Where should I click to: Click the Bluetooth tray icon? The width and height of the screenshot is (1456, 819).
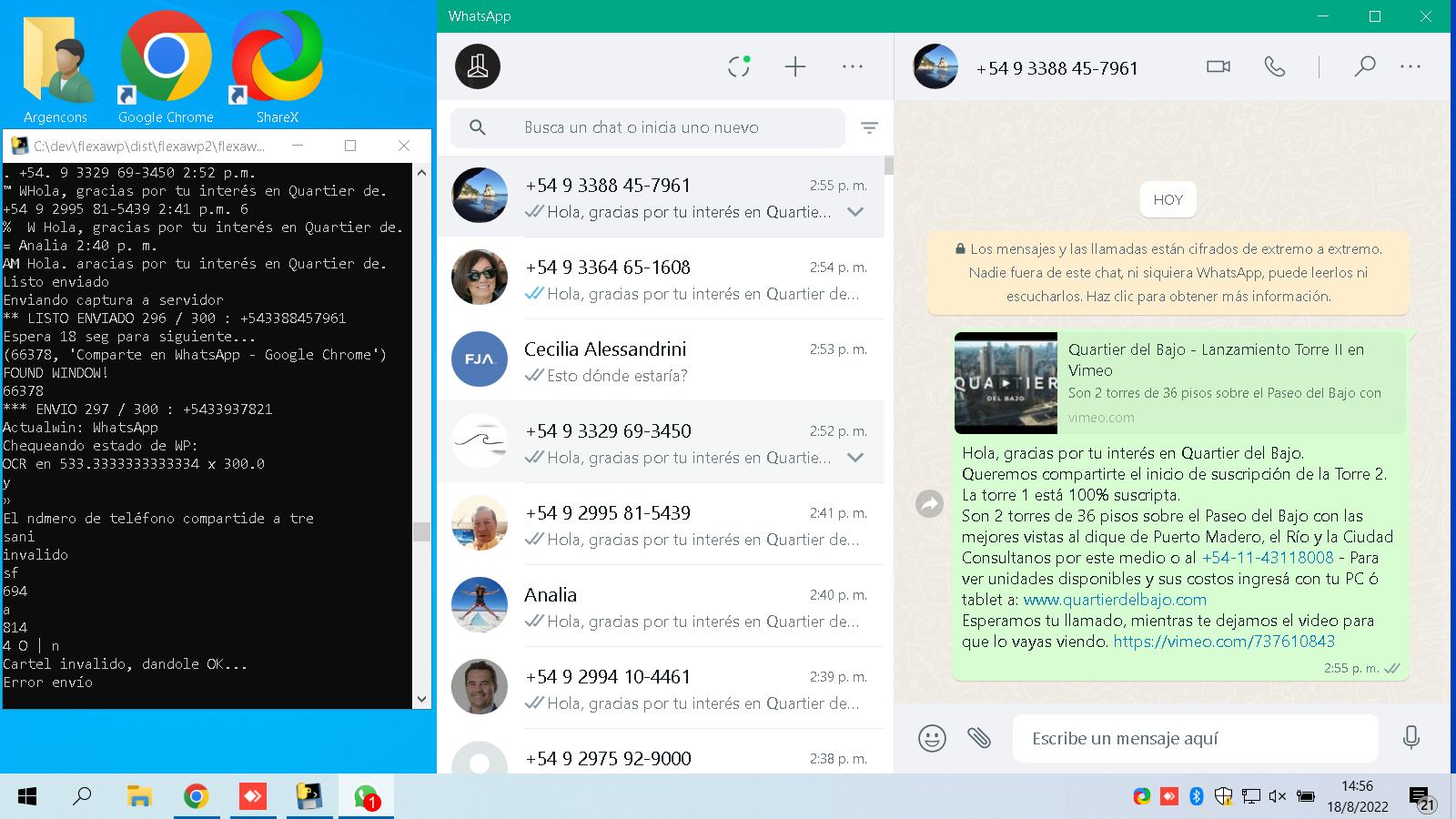(x=1197, y=796)
